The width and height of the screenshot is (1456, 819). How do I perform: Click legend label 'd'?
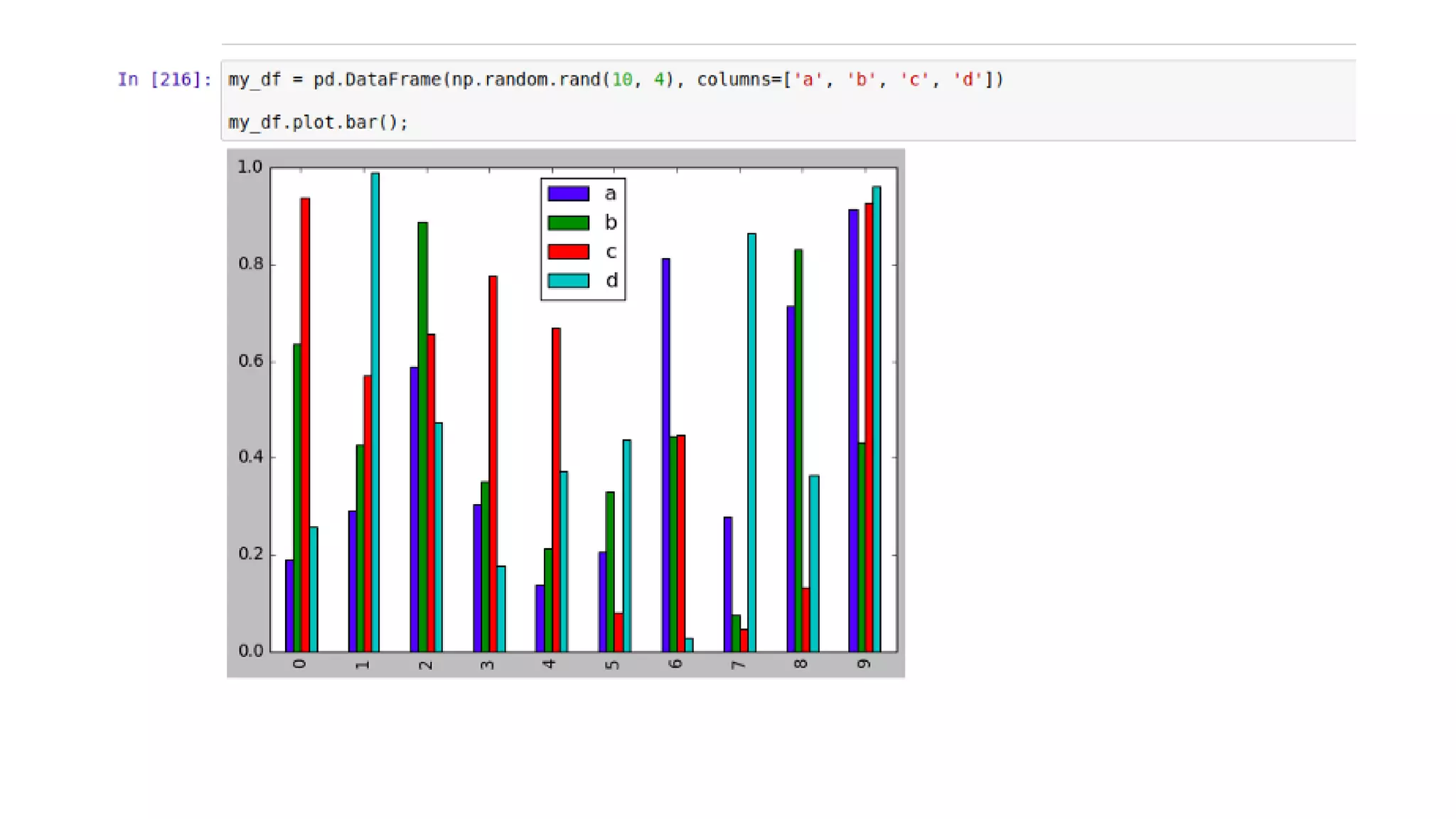point(611,280)
